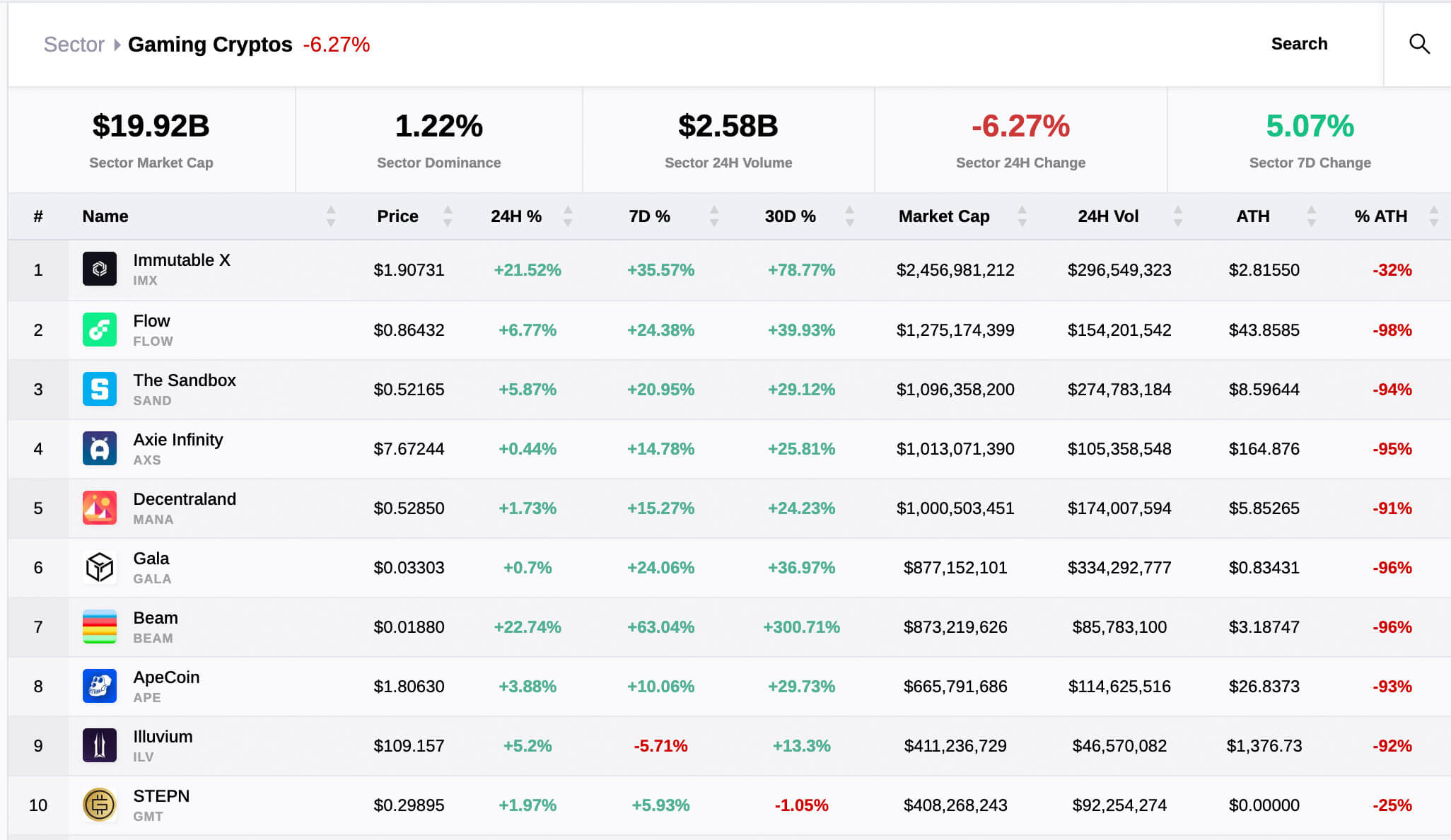Select the Gala cube logo
This screenshot has height=840, width=1451.
tap(99, 567)
